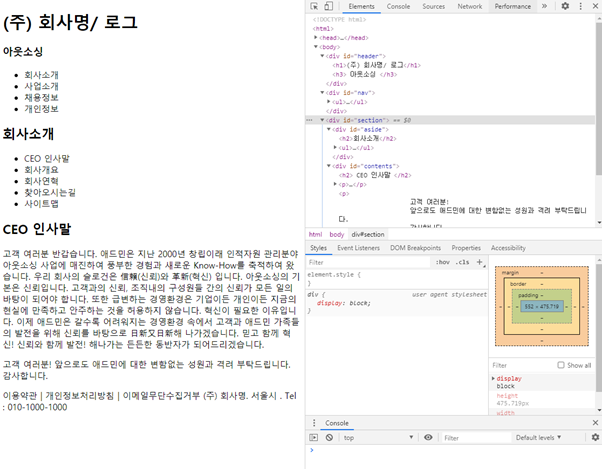Open the top context dropdown
Image resolution: width=606 pixels, height=469 pixels.
378,437
